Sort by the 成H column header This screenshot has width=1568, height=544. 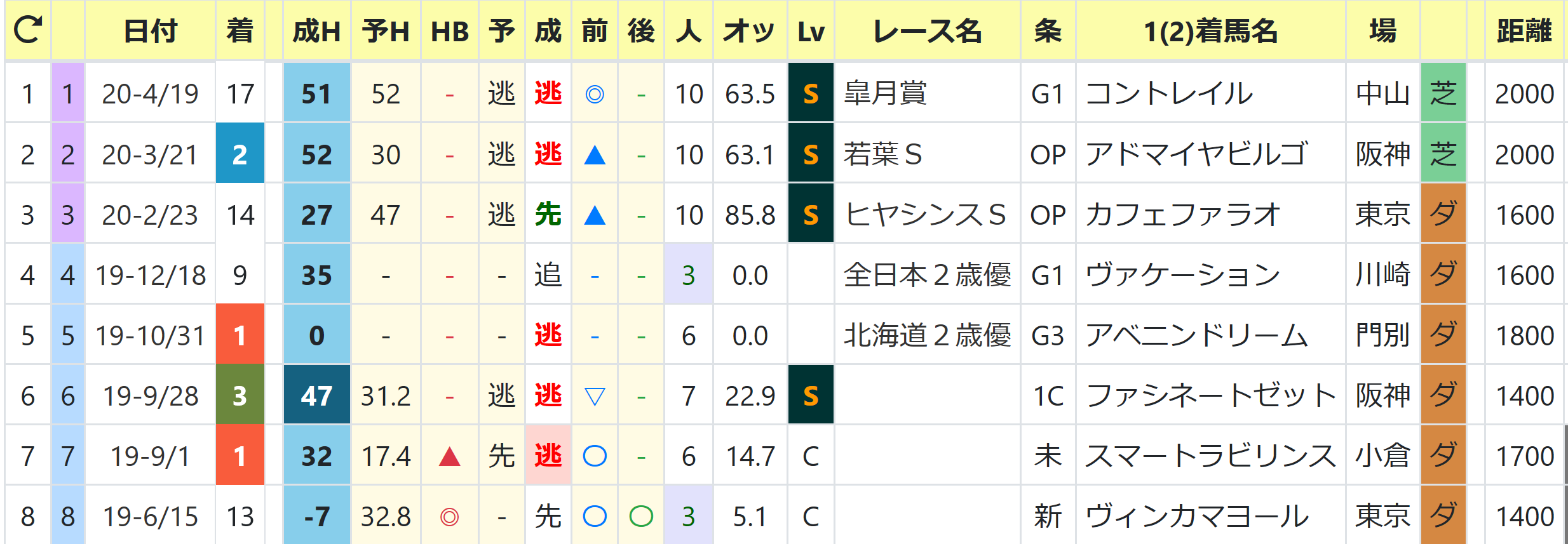coord(316,31)
